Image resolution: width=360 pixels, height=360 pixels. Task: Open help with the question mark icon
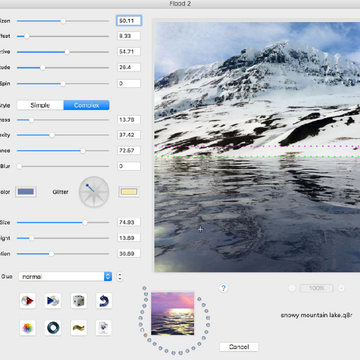tap(224, 288)
